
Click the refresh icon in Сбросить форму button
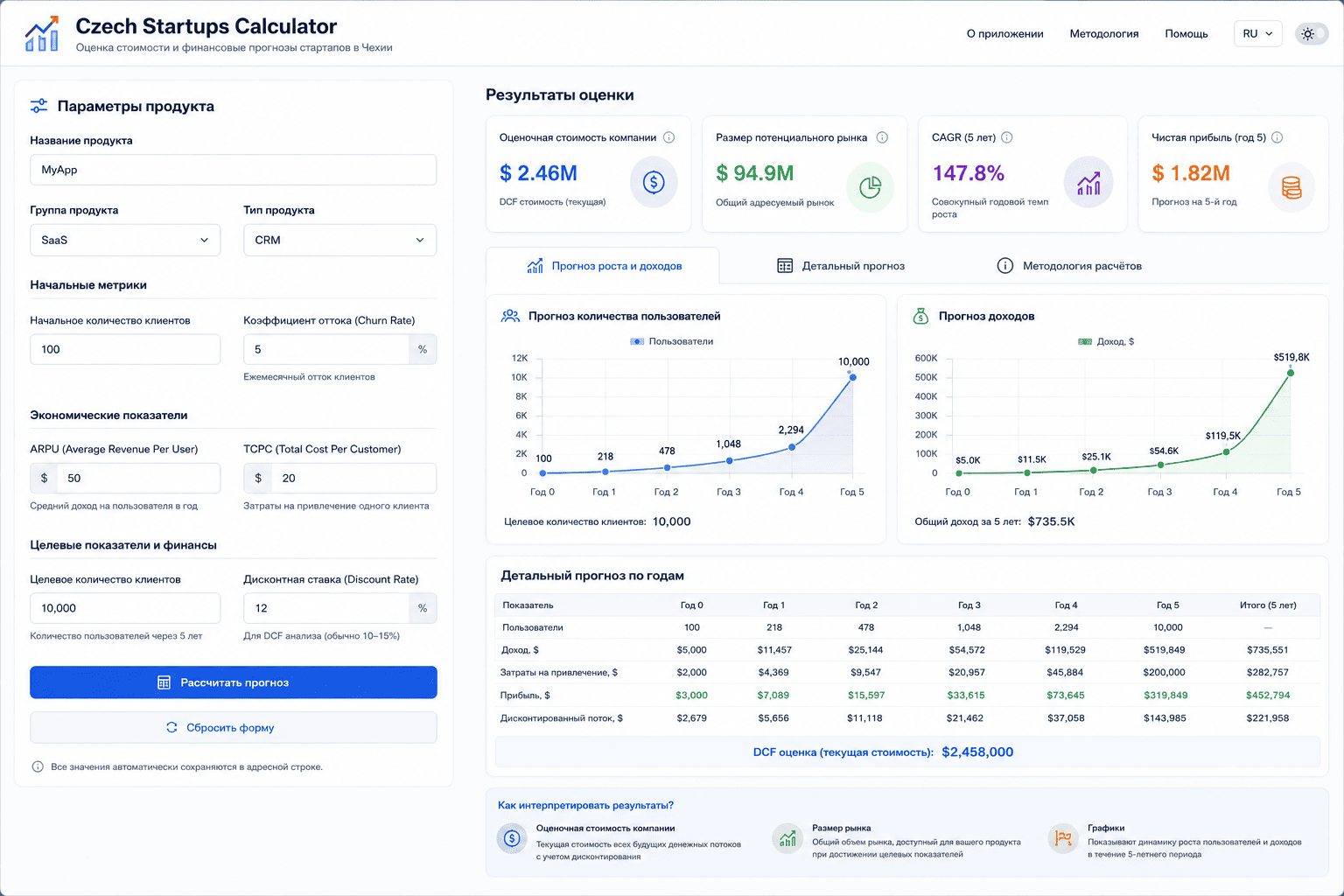pos(171,727)
